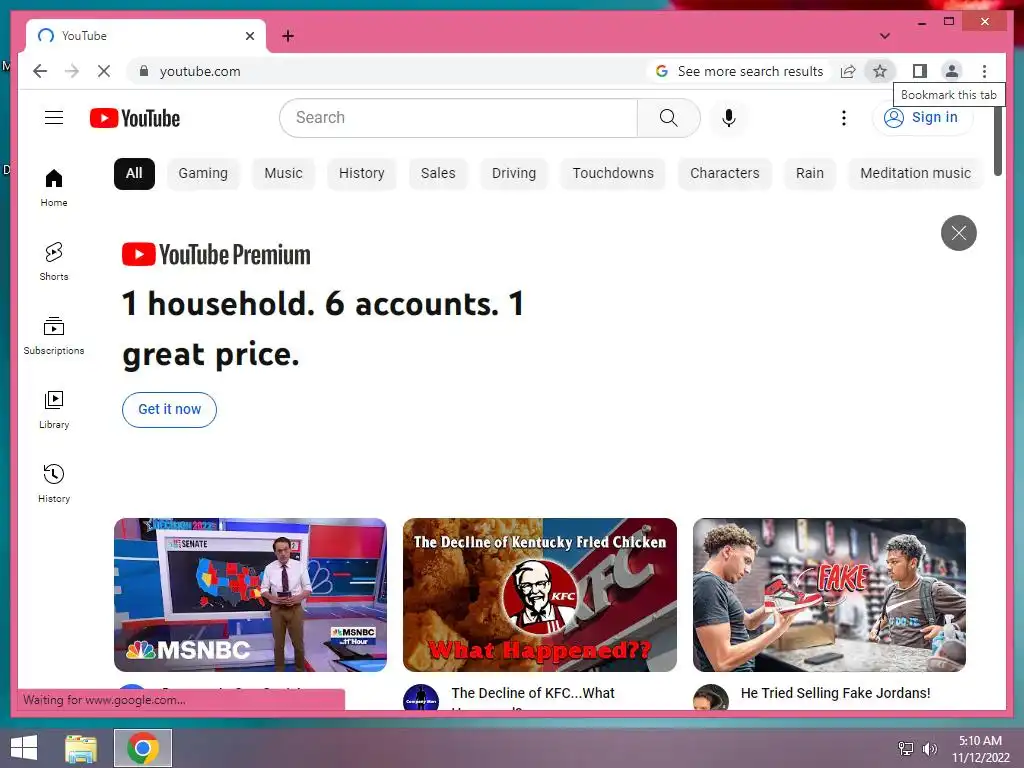The width and height of the screenshot is (1024, 768).
Task: Click See more search results
Action: [740, 71]
